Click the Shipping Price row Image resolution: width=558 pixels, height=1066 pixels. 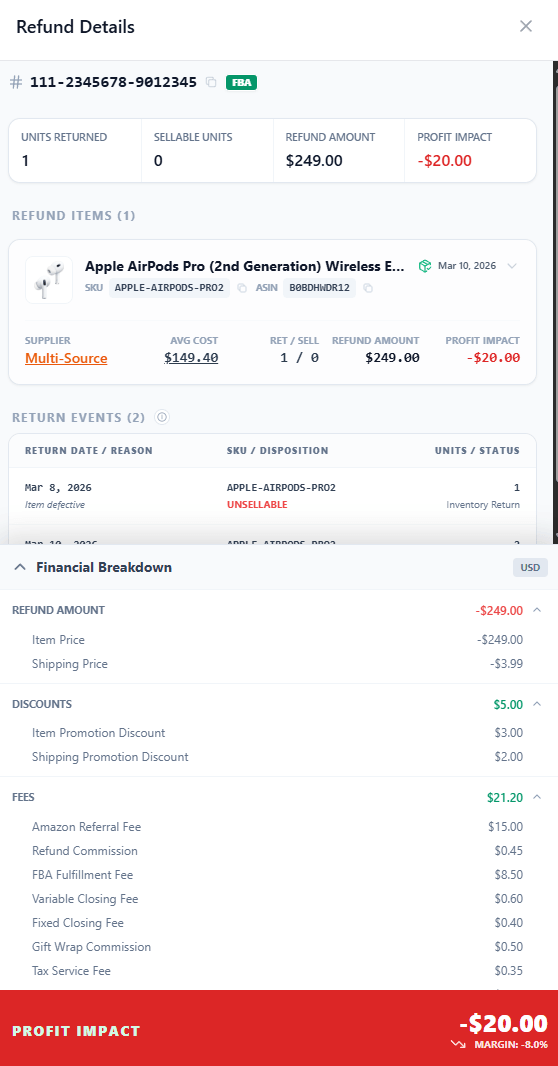pyautogui.click(x=277, y=664)
